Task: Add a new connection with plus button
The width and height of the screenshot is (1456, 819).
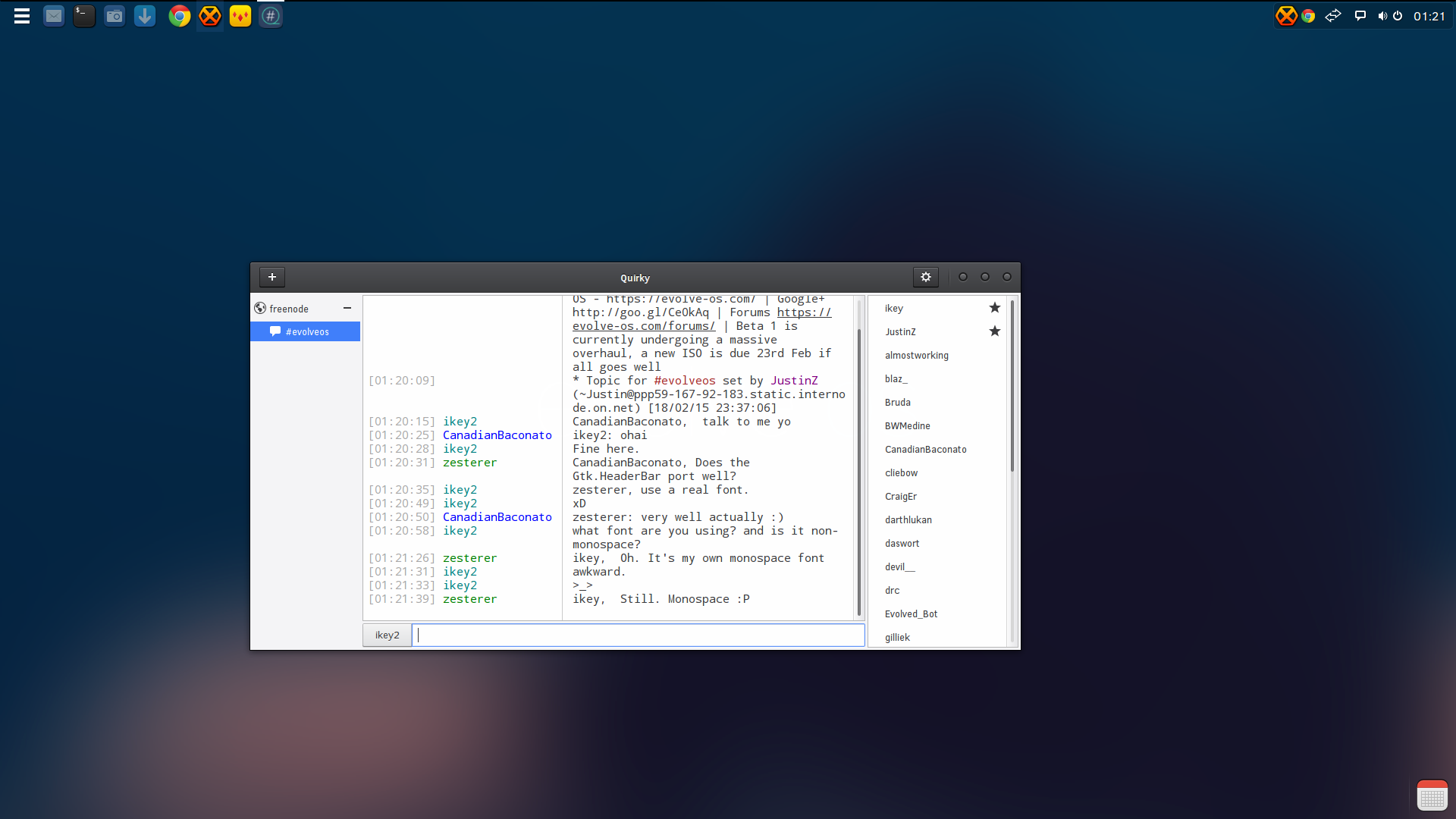Action: [x=272, y=277]
